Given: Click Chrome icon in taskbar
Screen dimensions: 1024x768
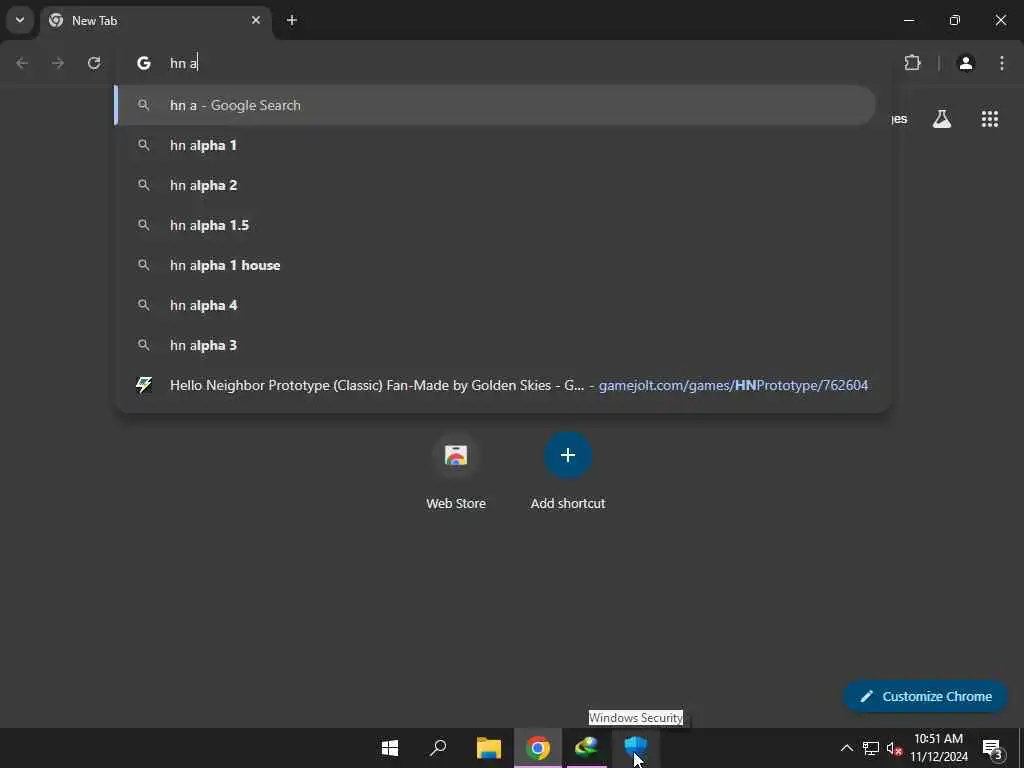Looking at the screenshot, I should coord(537,748).
